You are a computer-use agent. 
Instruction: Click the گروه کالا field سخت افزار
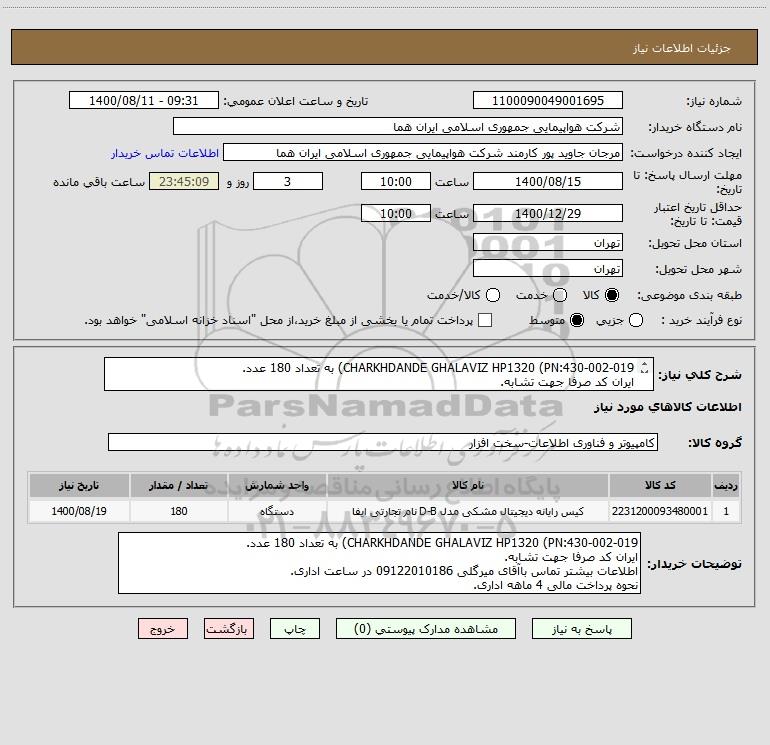383,442
